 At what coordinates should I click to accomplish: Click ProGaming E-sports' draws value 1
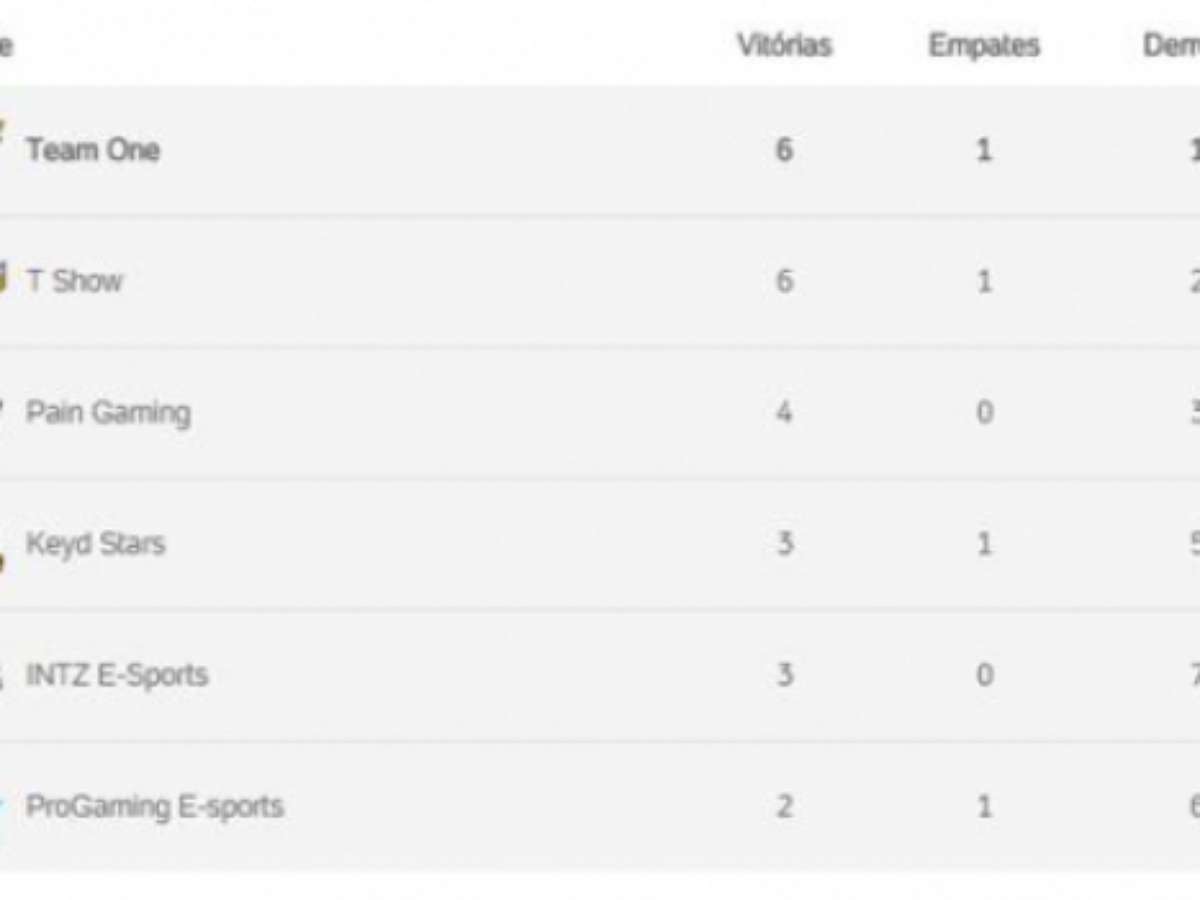(984, 806)
